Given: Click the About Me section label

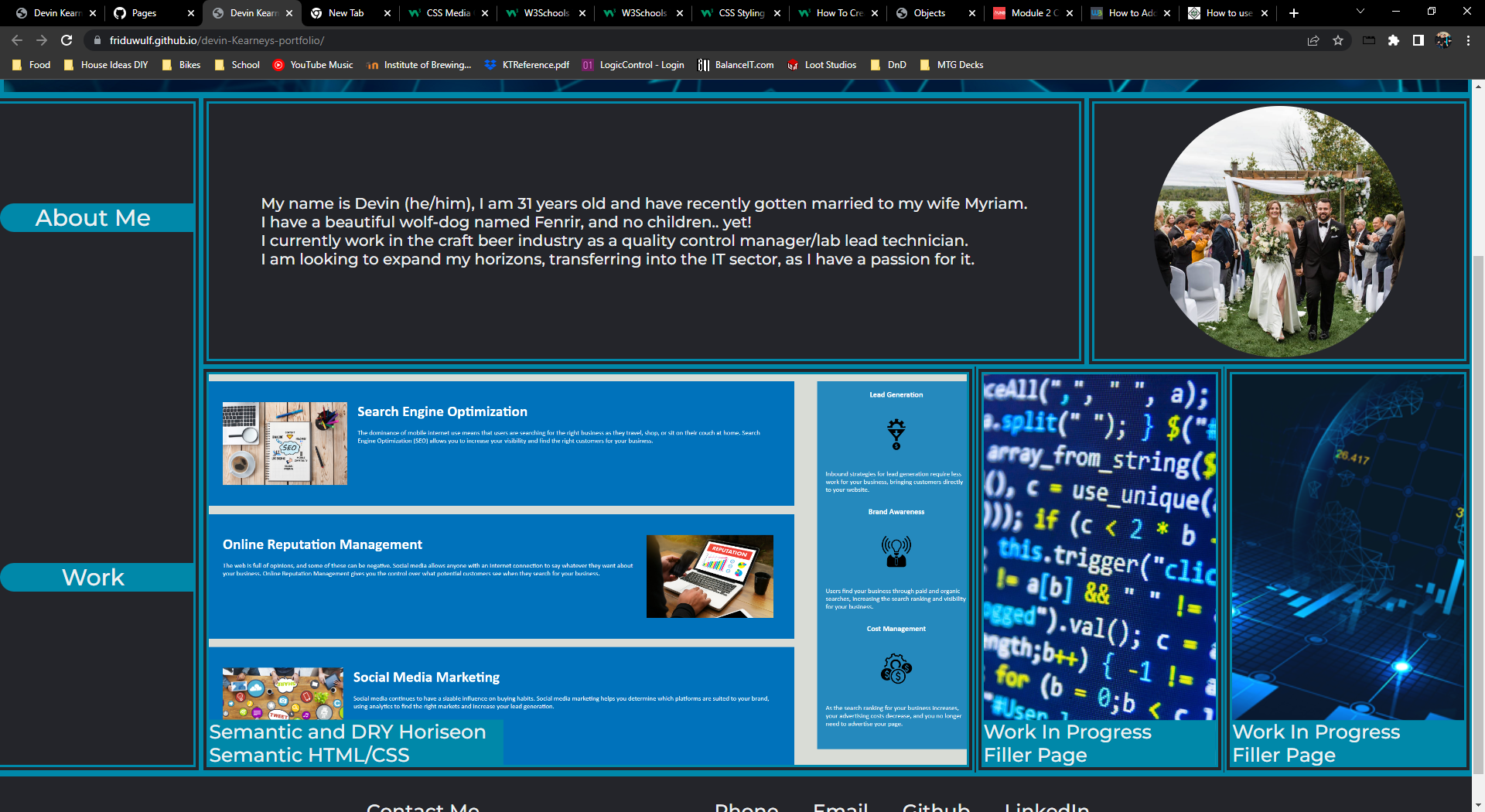Looking at the screenshot, I should click(x=97, y=217).
